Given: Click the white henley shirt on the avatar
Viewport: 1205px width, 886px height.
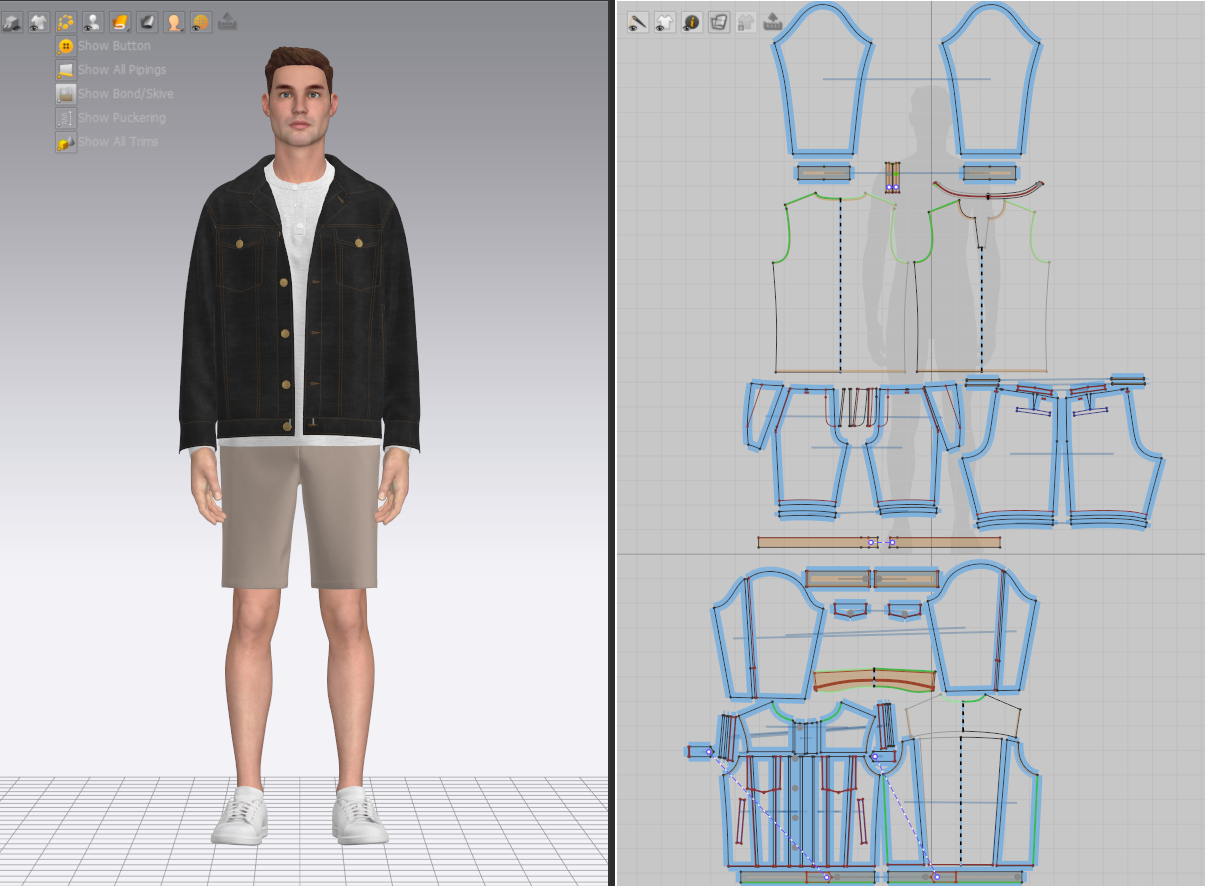Looking at the screenshot, I should click(x=297, y=215).
